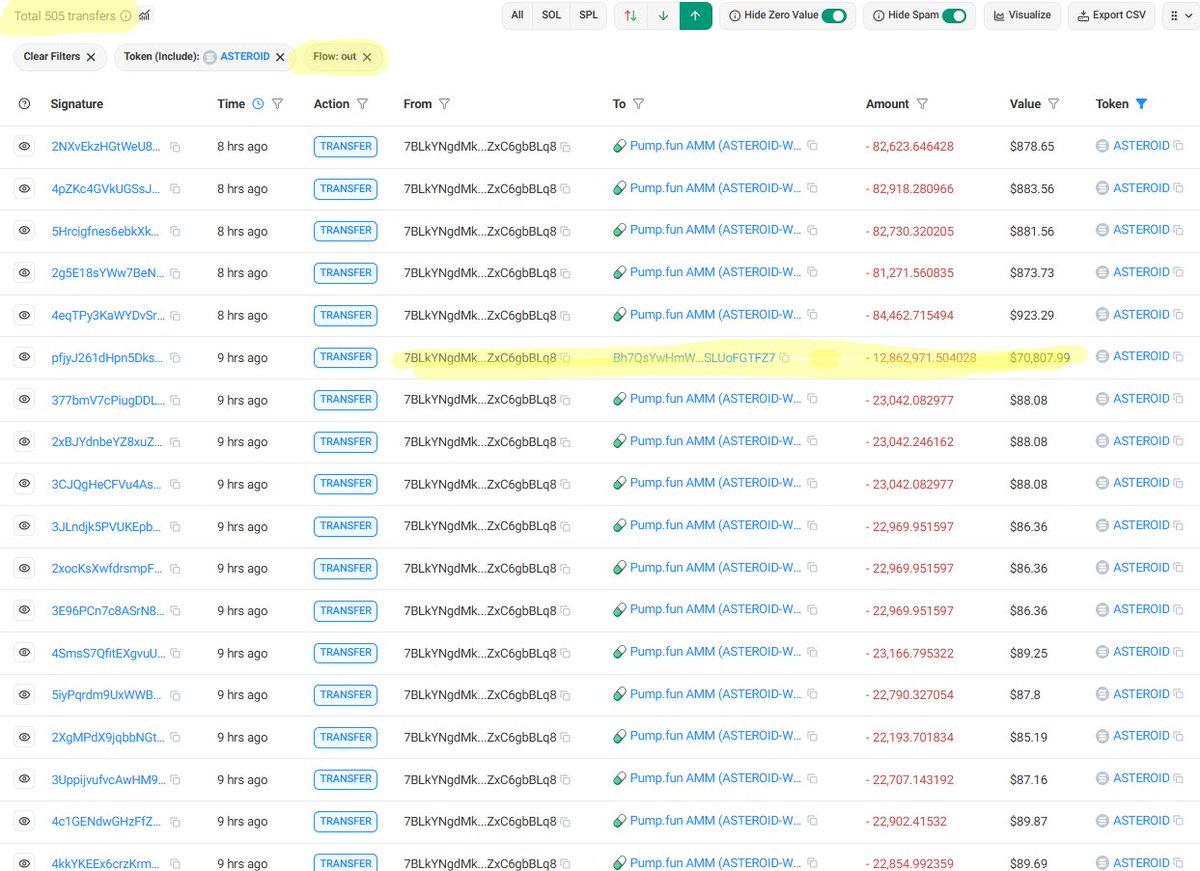Click the incoming green down arrow icon
Image resolution: width=1200 pixels, height=871 pixels.
661,16
